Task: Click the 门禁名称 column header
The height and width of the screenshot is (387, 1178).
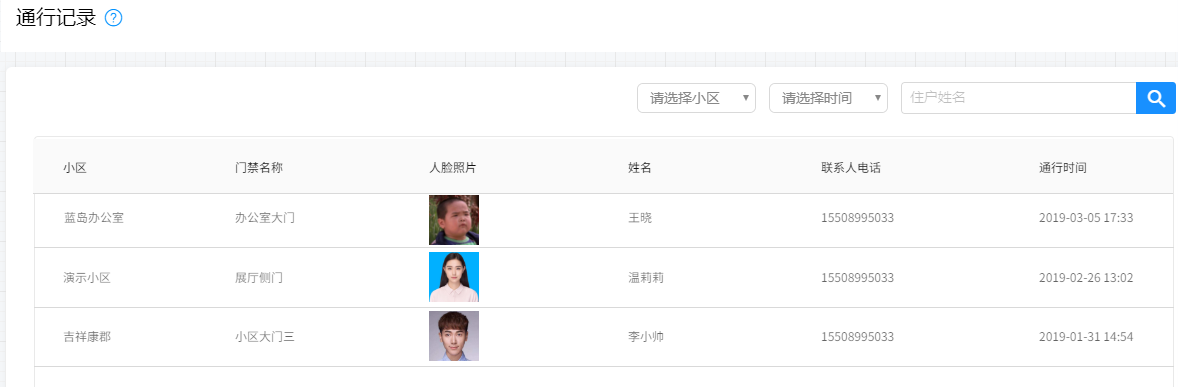Action: coord(259,168)
